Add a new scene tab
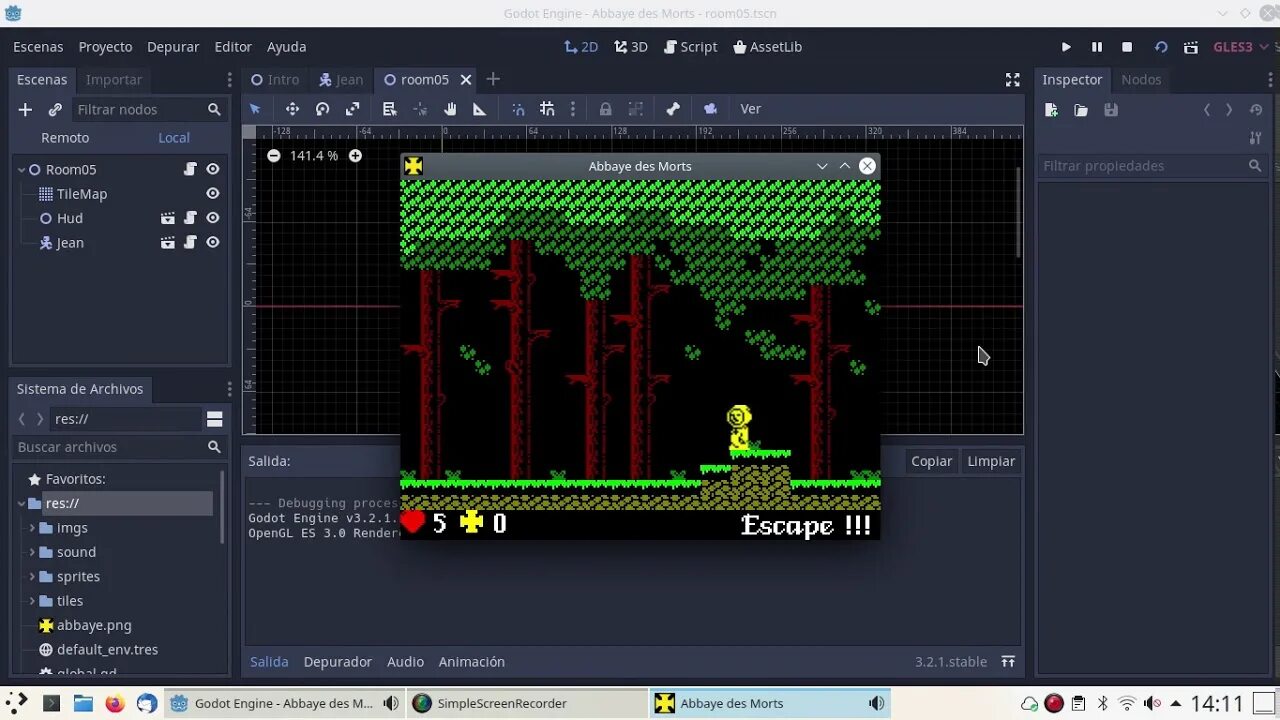 tap(493, 80)
